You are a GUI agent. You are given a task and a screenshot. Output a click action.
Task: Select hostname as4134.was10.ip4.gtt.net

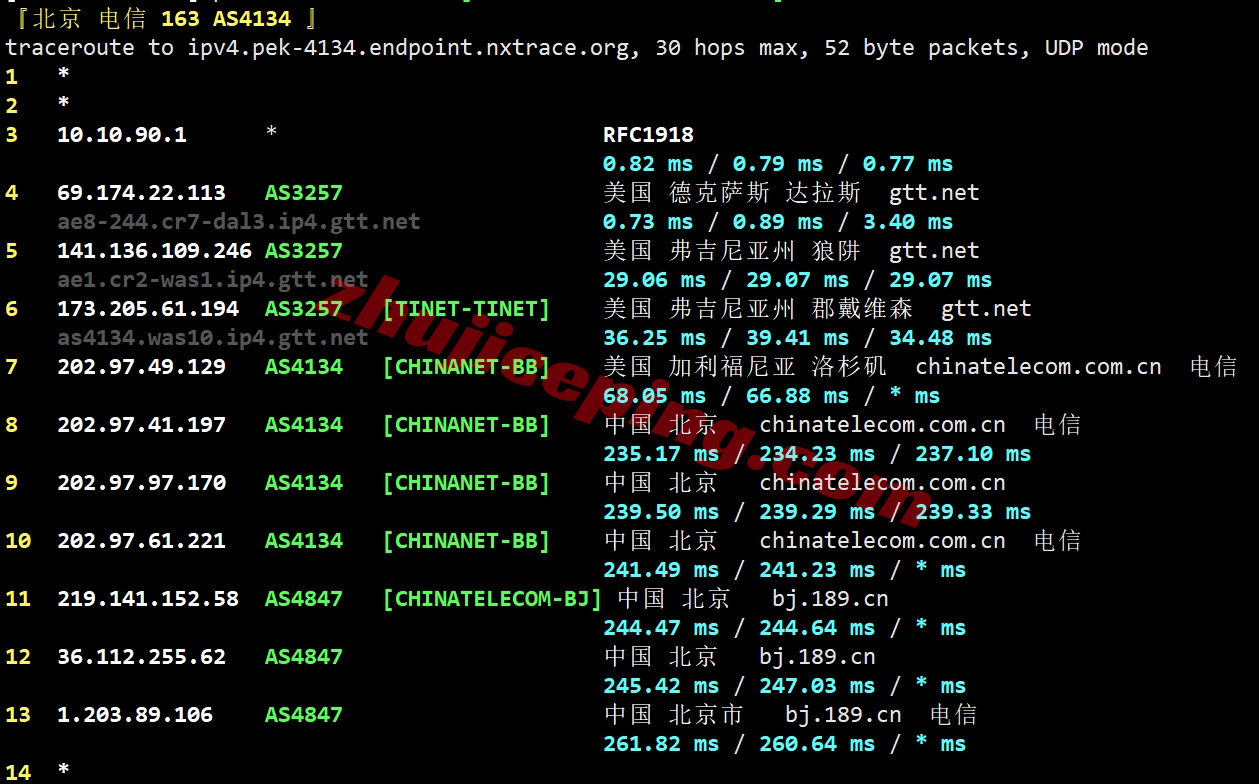[212, 338]
